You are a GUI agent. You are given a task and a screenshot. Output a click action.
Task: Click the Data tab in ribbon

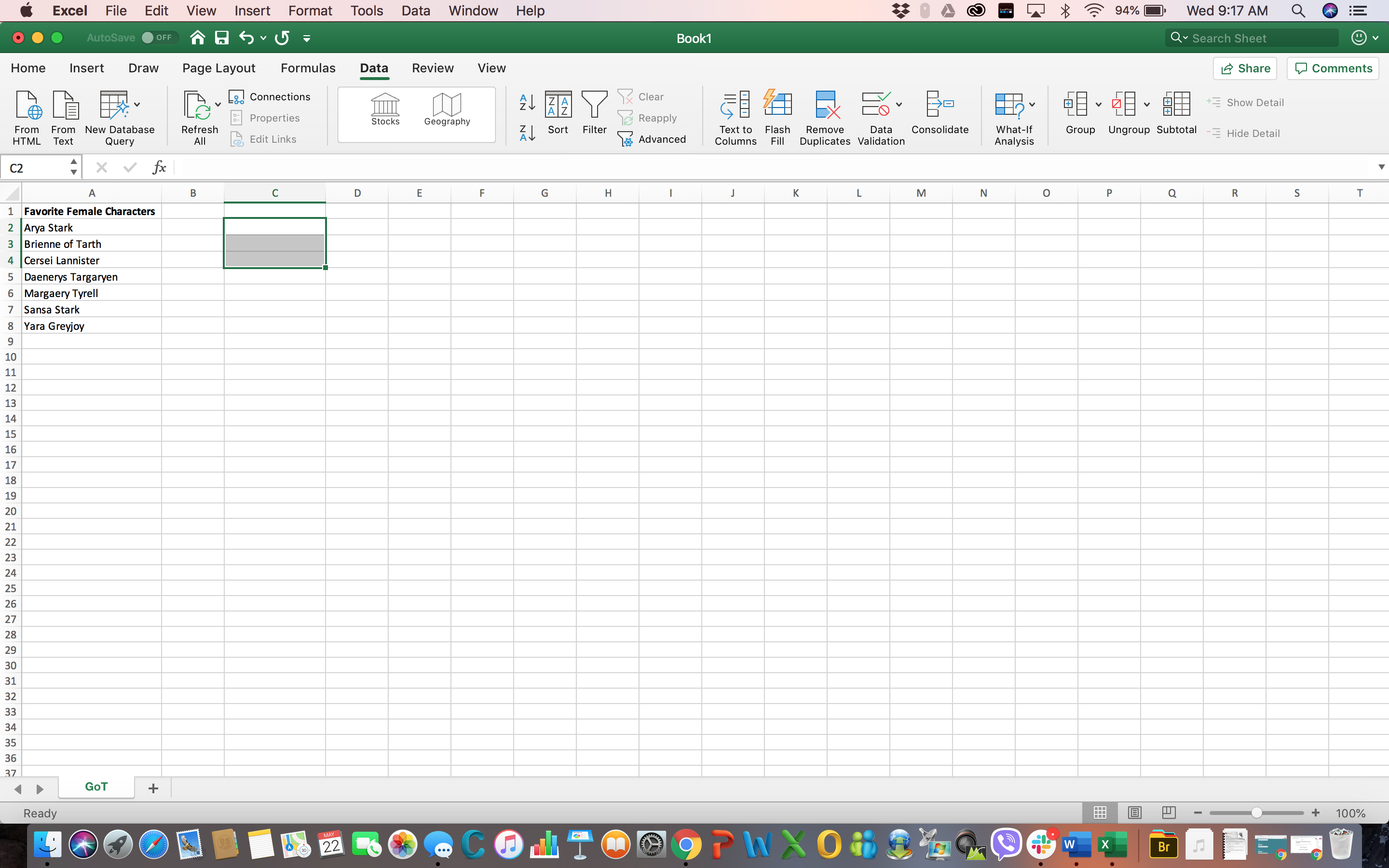[x=373, y=68]
